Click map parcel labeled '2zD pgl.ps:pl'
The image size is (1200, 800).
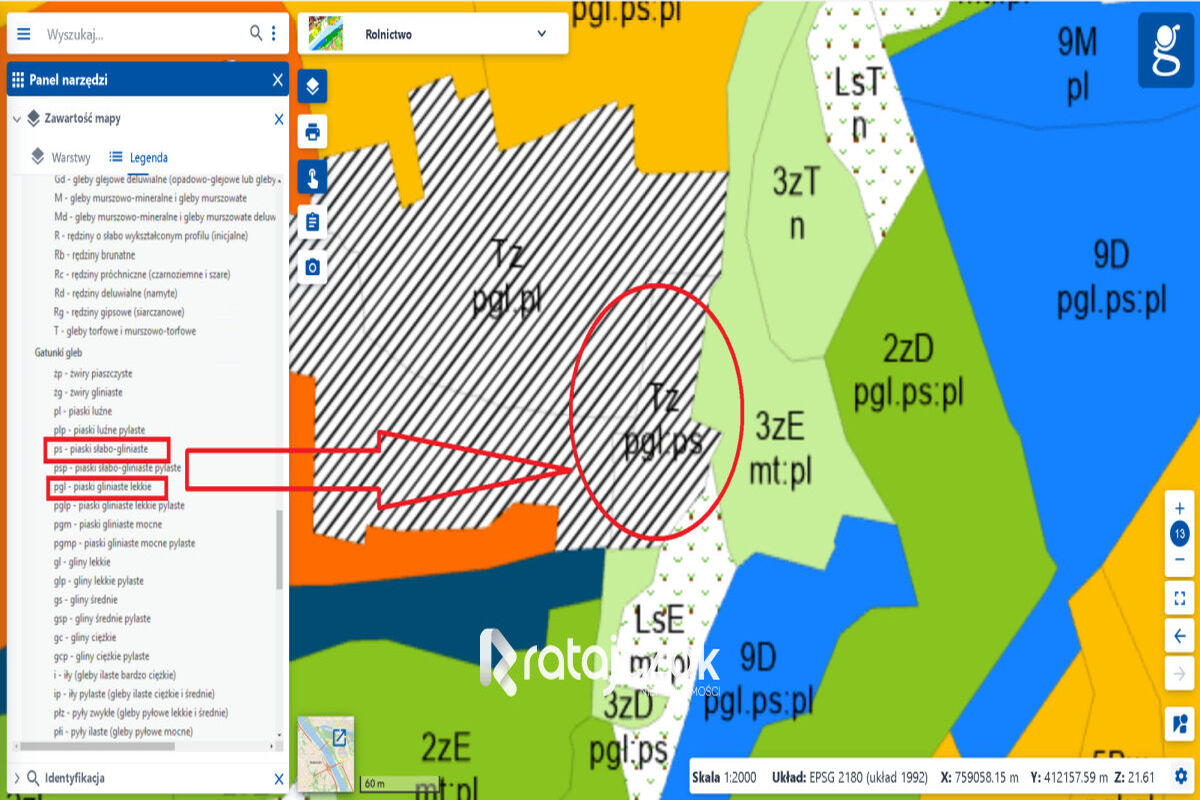(x=908, y=372)
